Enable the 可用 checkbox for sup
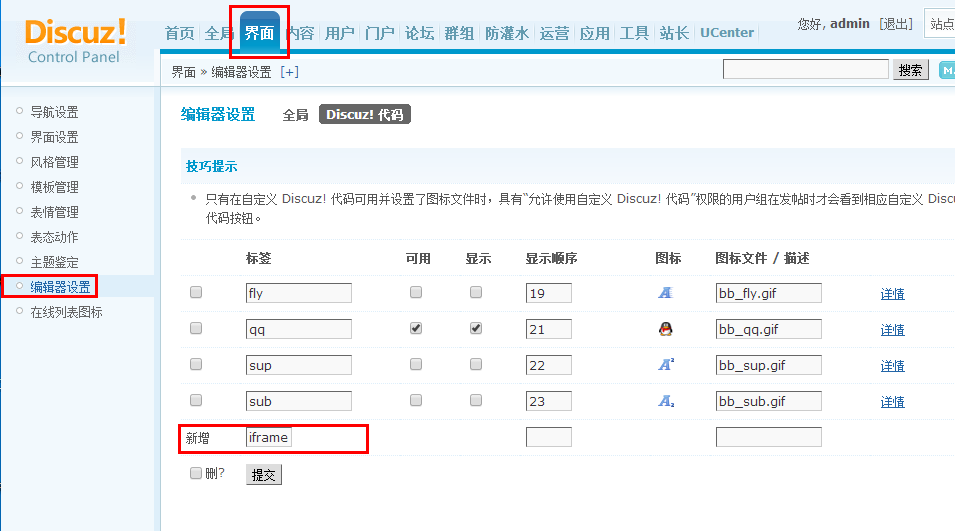The image size is (955, 531). click(416, 364)
